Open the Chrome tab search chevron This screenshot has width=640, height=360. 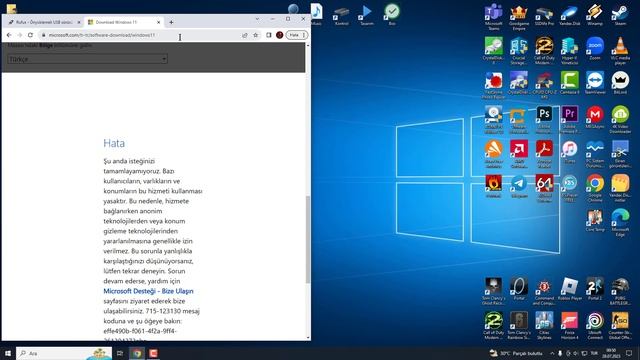coord(257,19)
